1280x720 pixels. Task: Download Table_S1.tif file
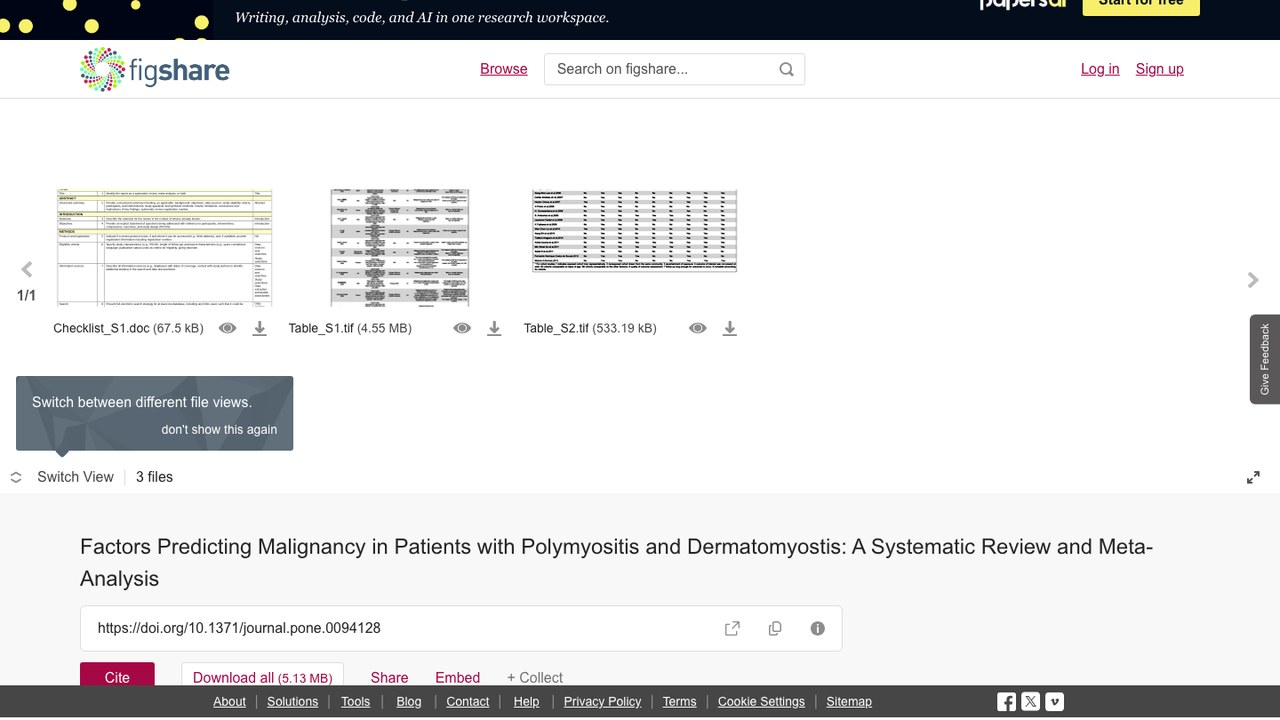tap(494, 328)
